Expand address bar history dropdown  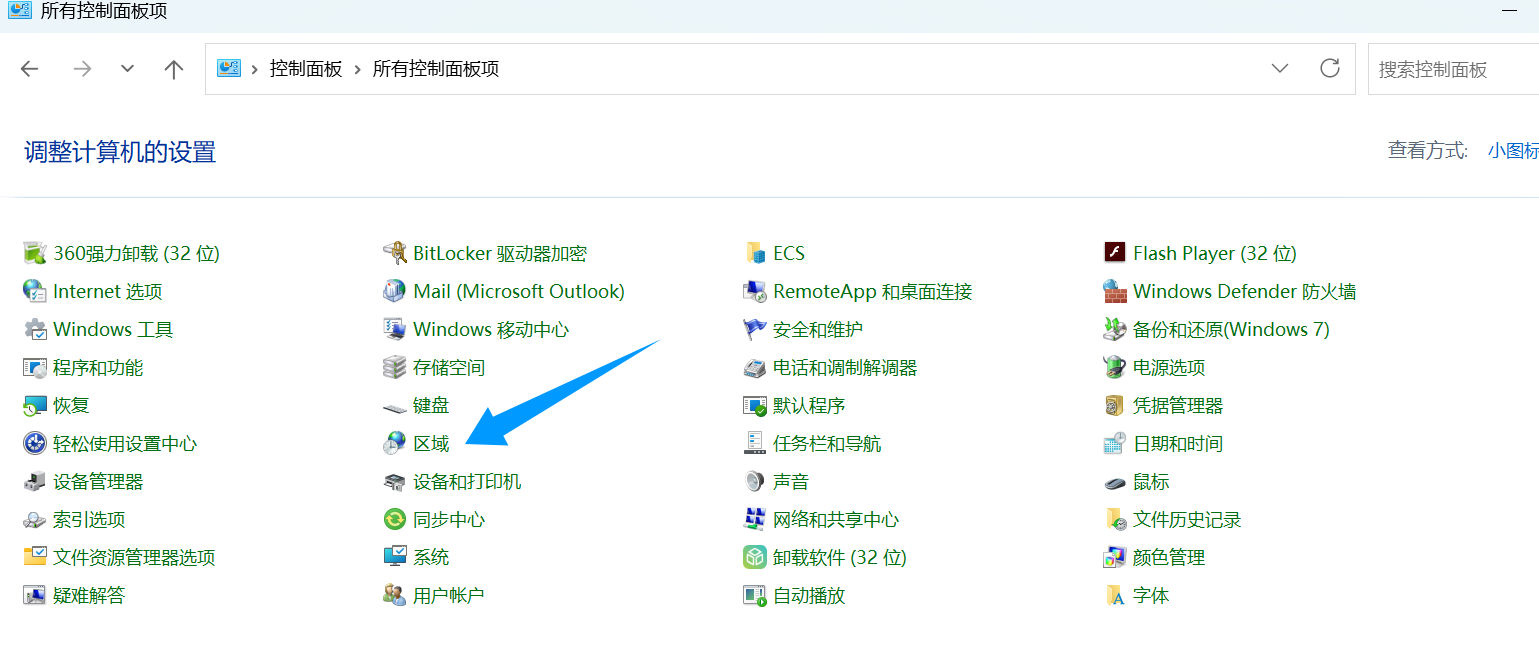(1279, 69)
